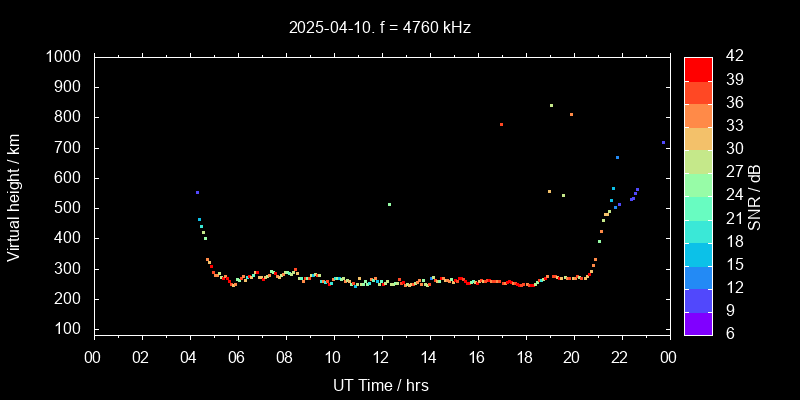Pick the orange 33–36 dB colorbar segment
Image resolution: width=800 pixels, height=400 pixels.
point(698,115)
